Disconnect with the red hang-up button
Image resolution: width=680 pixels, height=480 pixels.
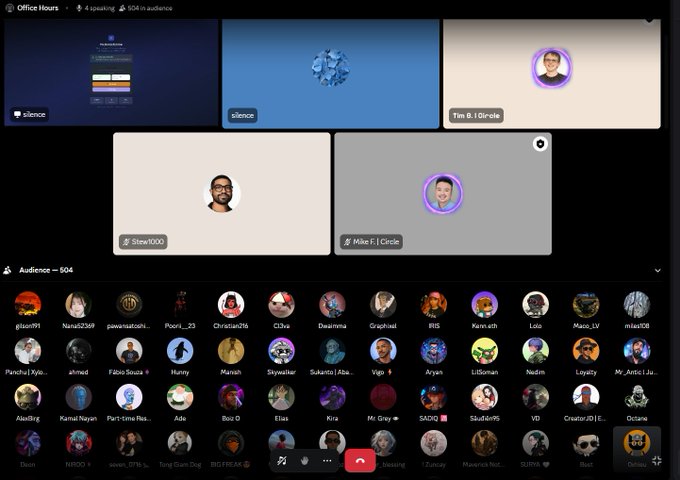click(x=360, y=460)
